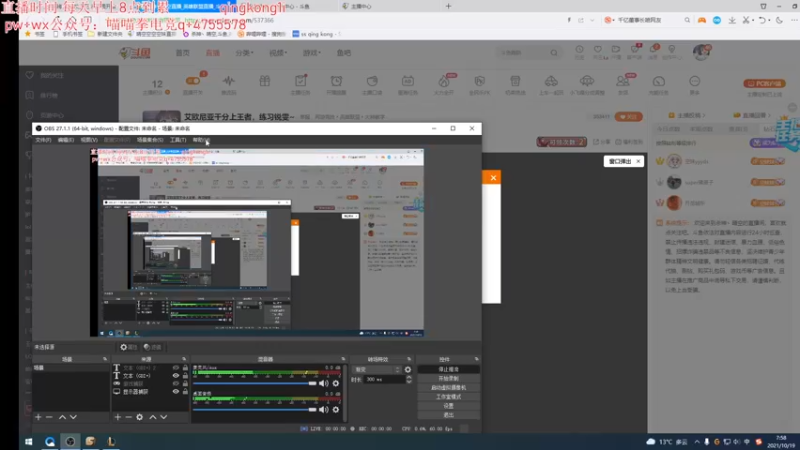Viewport: 800px width, 450px height.
Task: Open settings gear for the first mixer track
Action: [336, 383]
